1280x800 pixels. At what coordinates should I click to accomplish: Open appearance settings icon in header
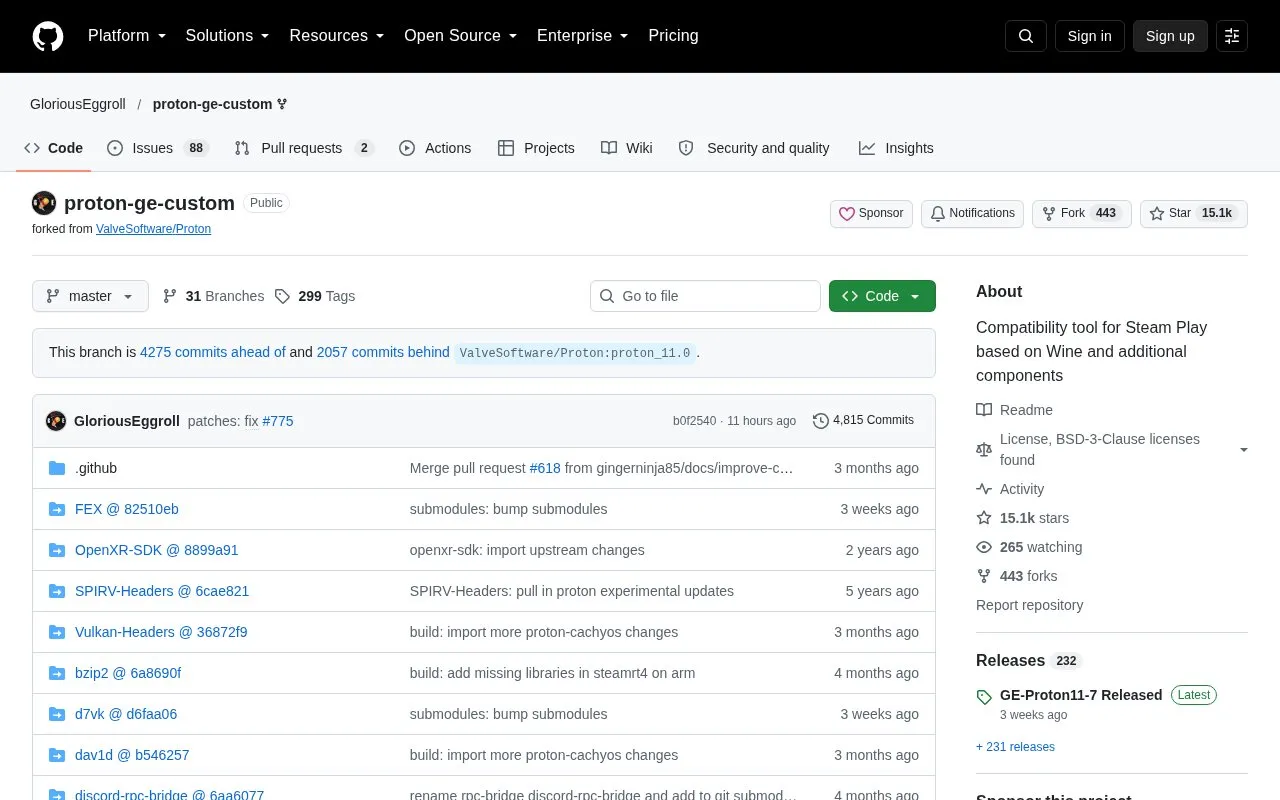point(1232,36)
